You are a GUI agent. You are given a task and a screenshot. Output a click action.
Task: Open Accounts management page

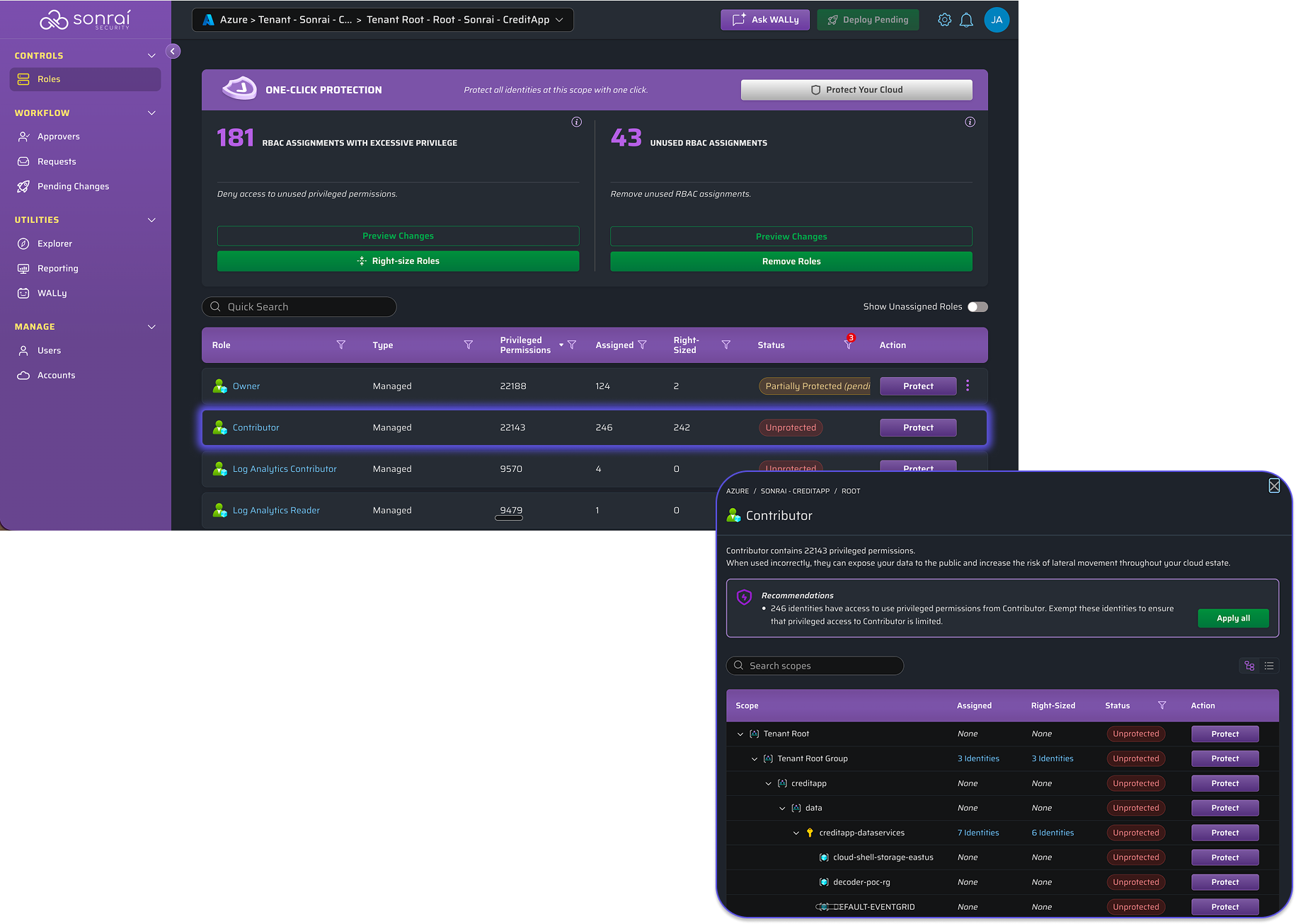click(56, 375)
